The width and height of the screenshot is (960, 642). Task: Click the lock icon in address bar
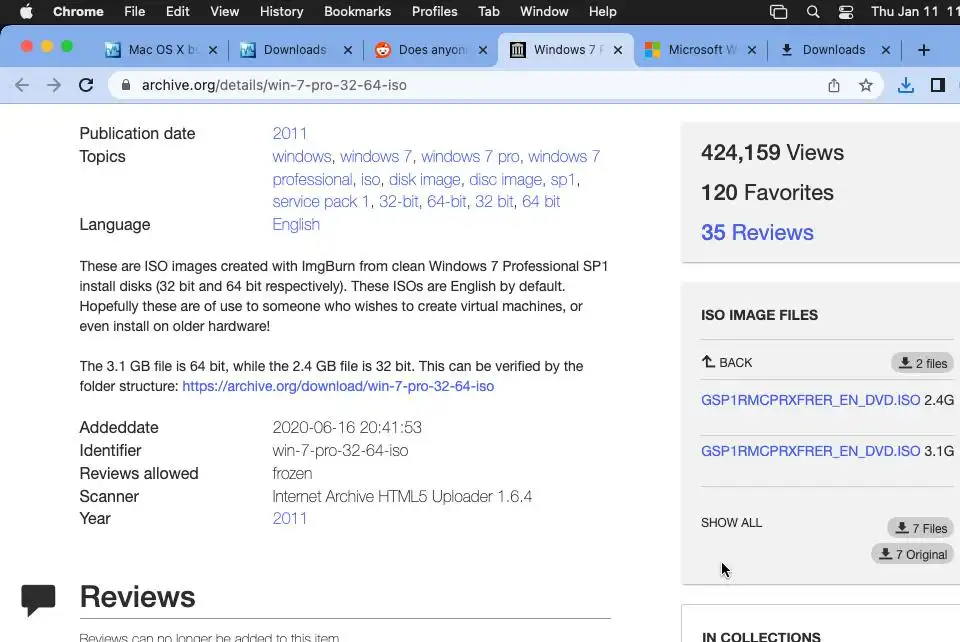126,85
